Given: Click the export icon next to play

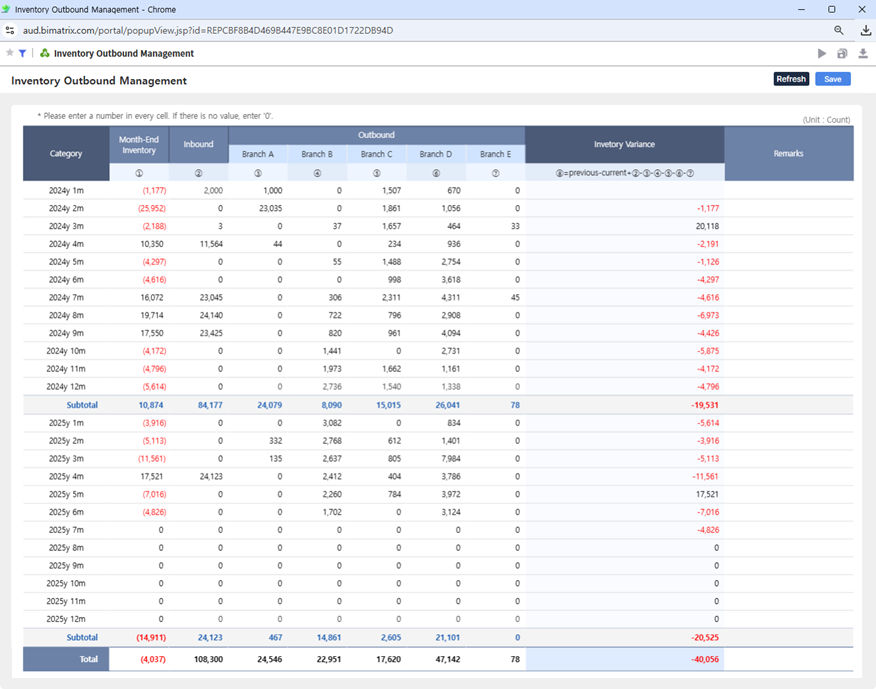Looking at the screenshot, I should [842, 53].
